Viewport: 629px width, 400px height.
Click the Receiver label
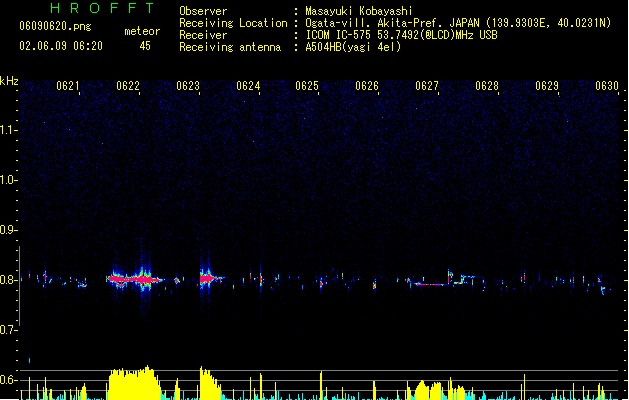pos(203,35)
